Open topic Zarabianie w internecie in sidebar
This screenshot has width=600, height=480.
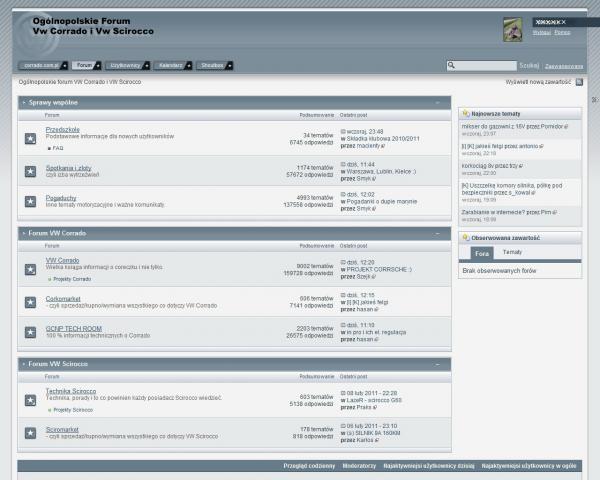[x=495, y=212]
